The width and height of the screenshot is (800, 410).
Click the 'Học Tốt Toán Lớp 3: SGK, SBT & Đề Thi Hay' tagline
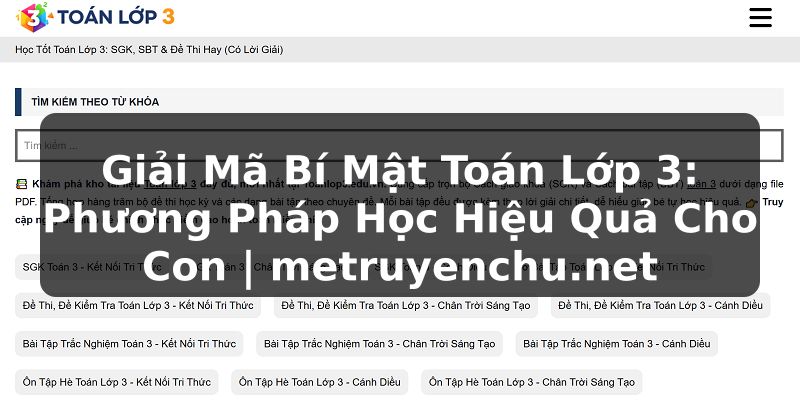[149, 49]
